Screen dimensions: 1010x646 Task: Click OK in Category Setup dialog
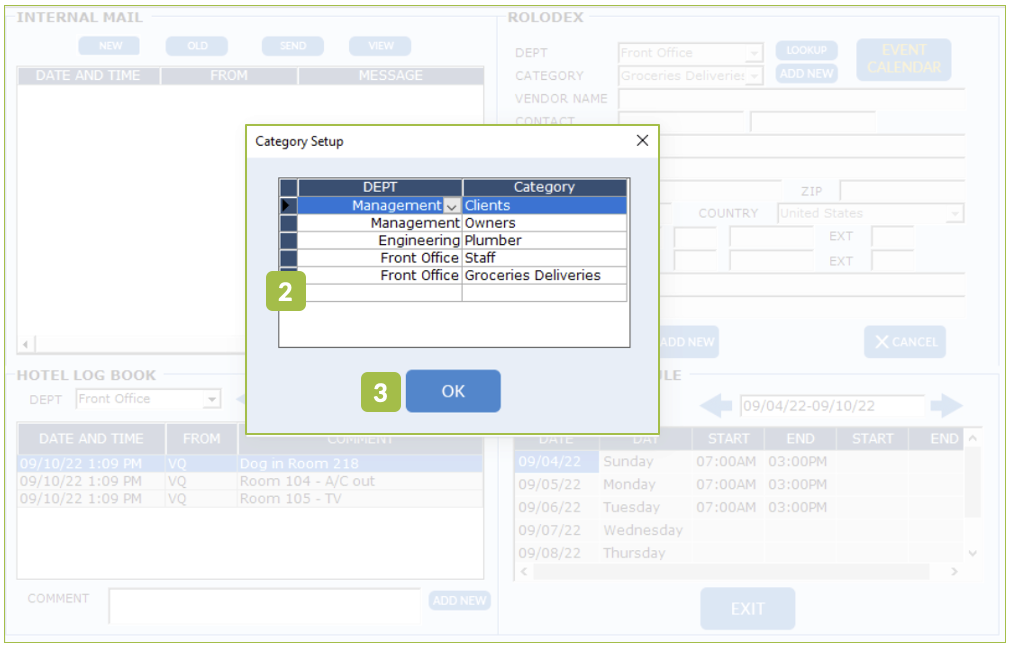click(x=453, y=391)
